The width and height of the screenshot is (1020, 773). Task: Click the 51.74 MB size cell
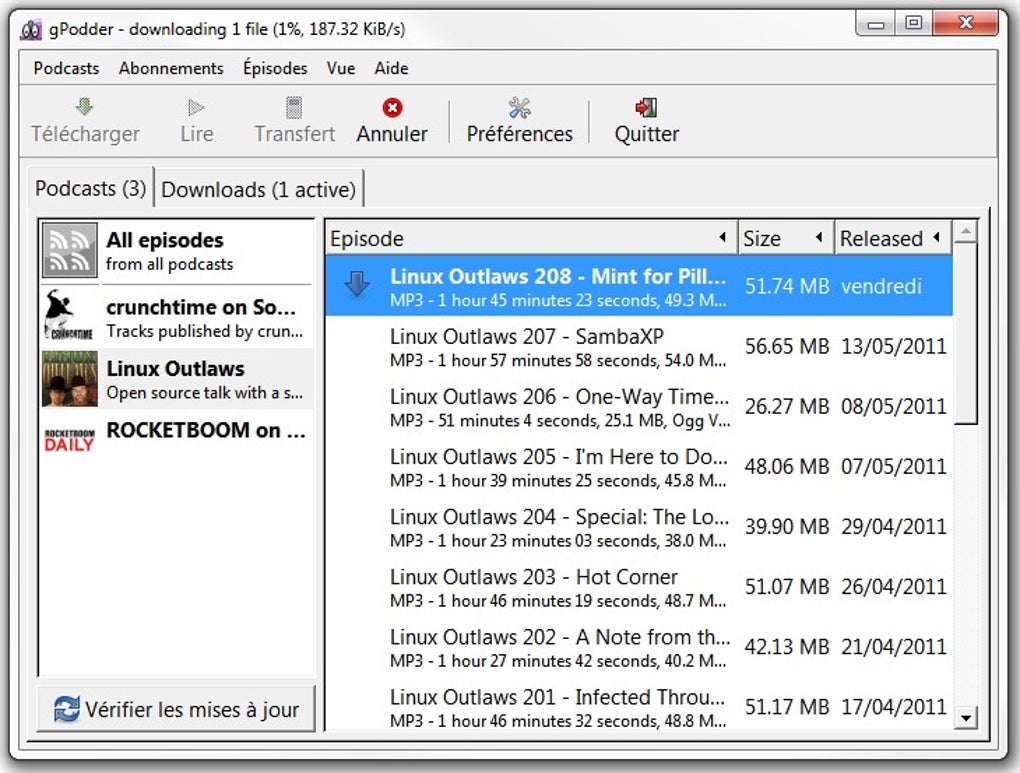787,286
